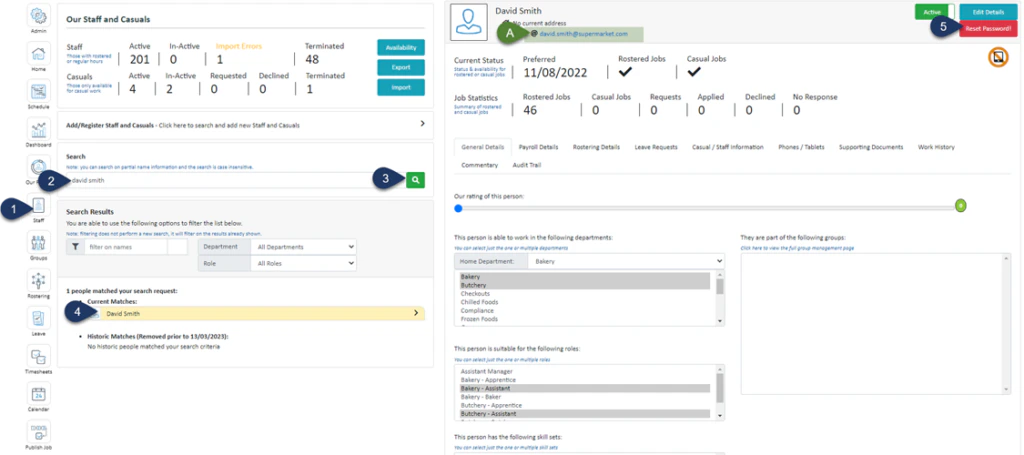The image size is (1024, 455).
Task: Open the Rostering sidebar icon
Action: coord(39,280)
